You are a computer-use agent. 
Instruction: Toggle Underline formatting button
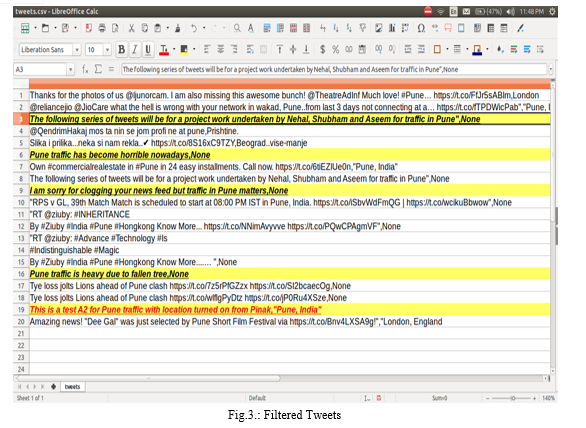point(148,50)
